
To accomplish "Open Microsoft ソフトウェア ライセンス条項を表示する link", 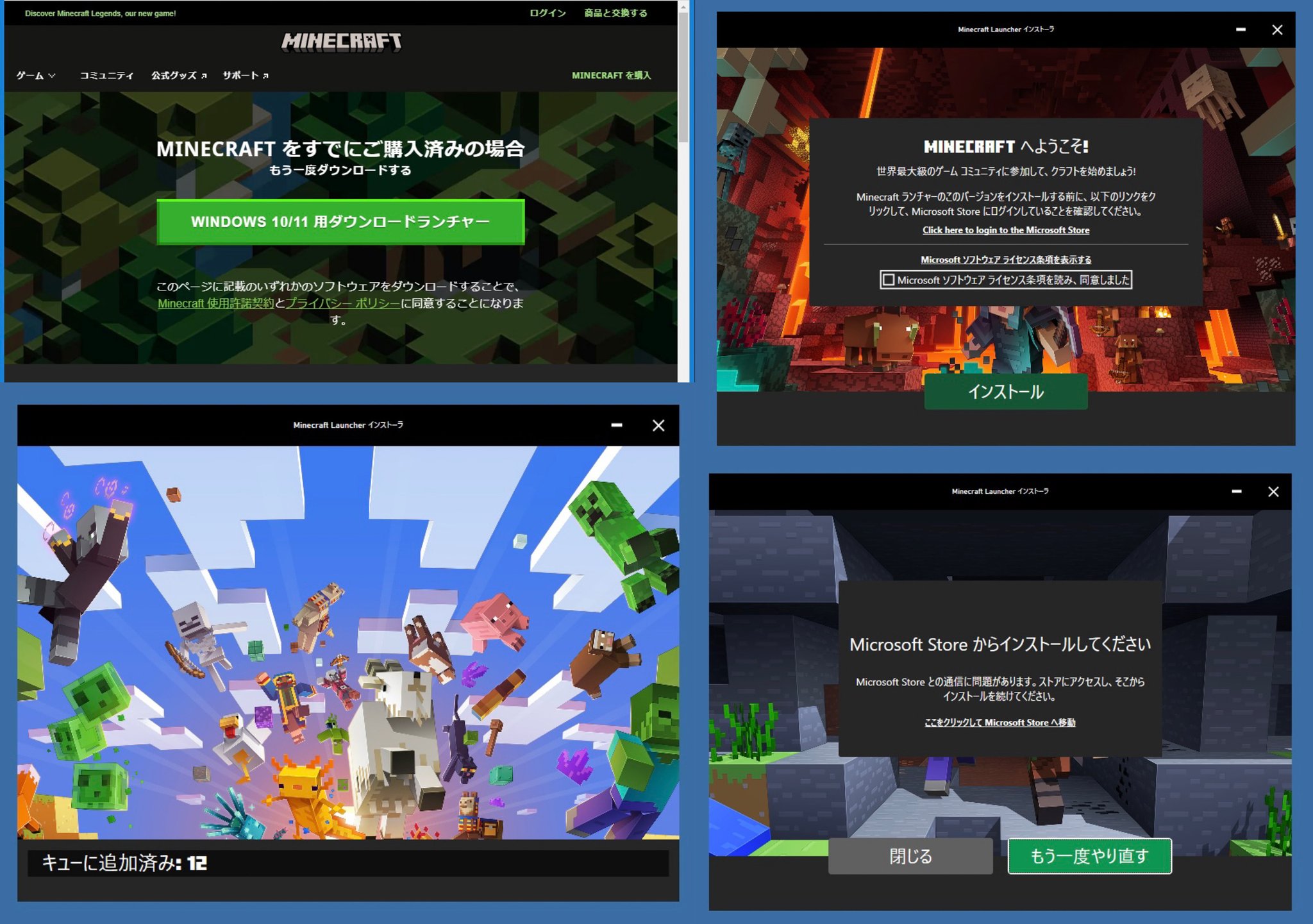I will [x=1005, y=259].
